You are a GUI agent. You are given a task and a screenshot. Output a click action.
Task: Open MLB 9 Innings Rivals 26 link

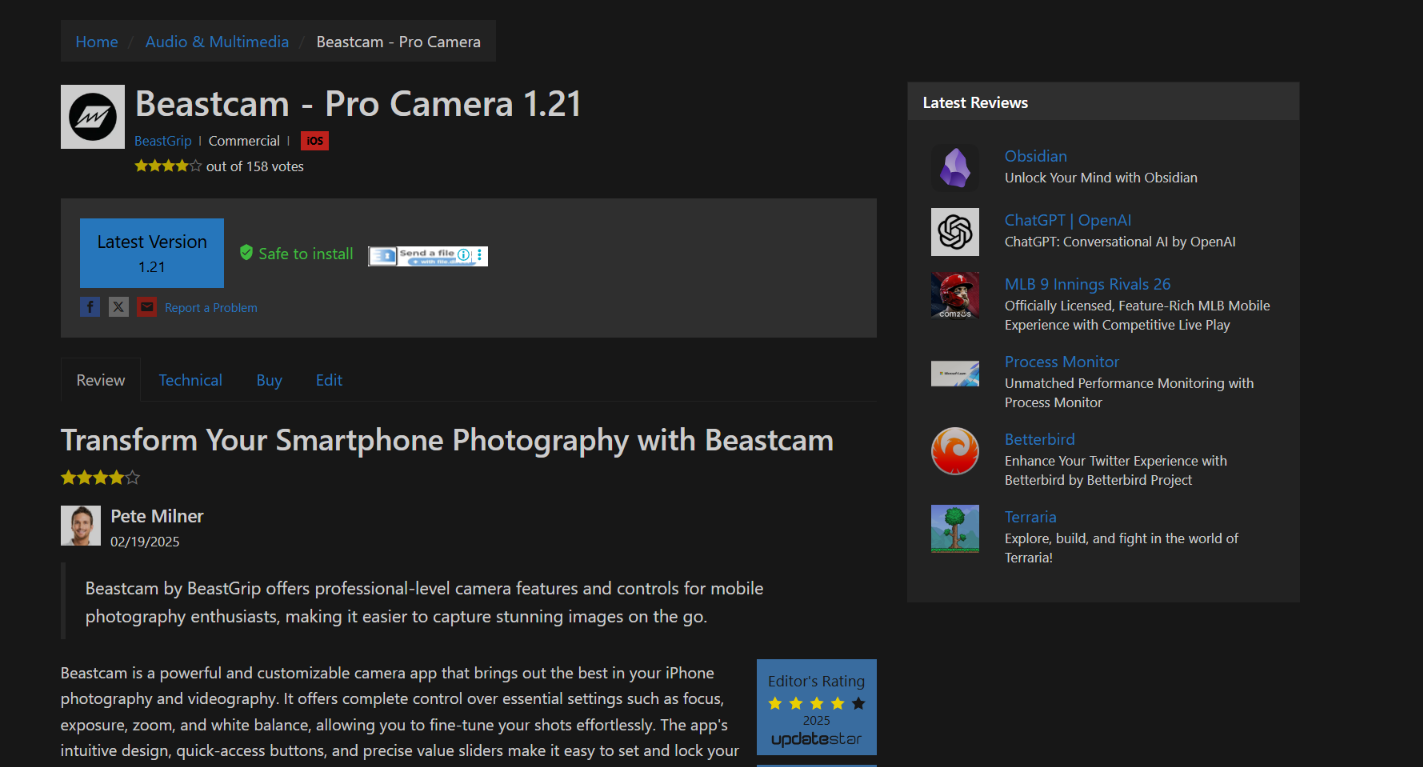1088,284
